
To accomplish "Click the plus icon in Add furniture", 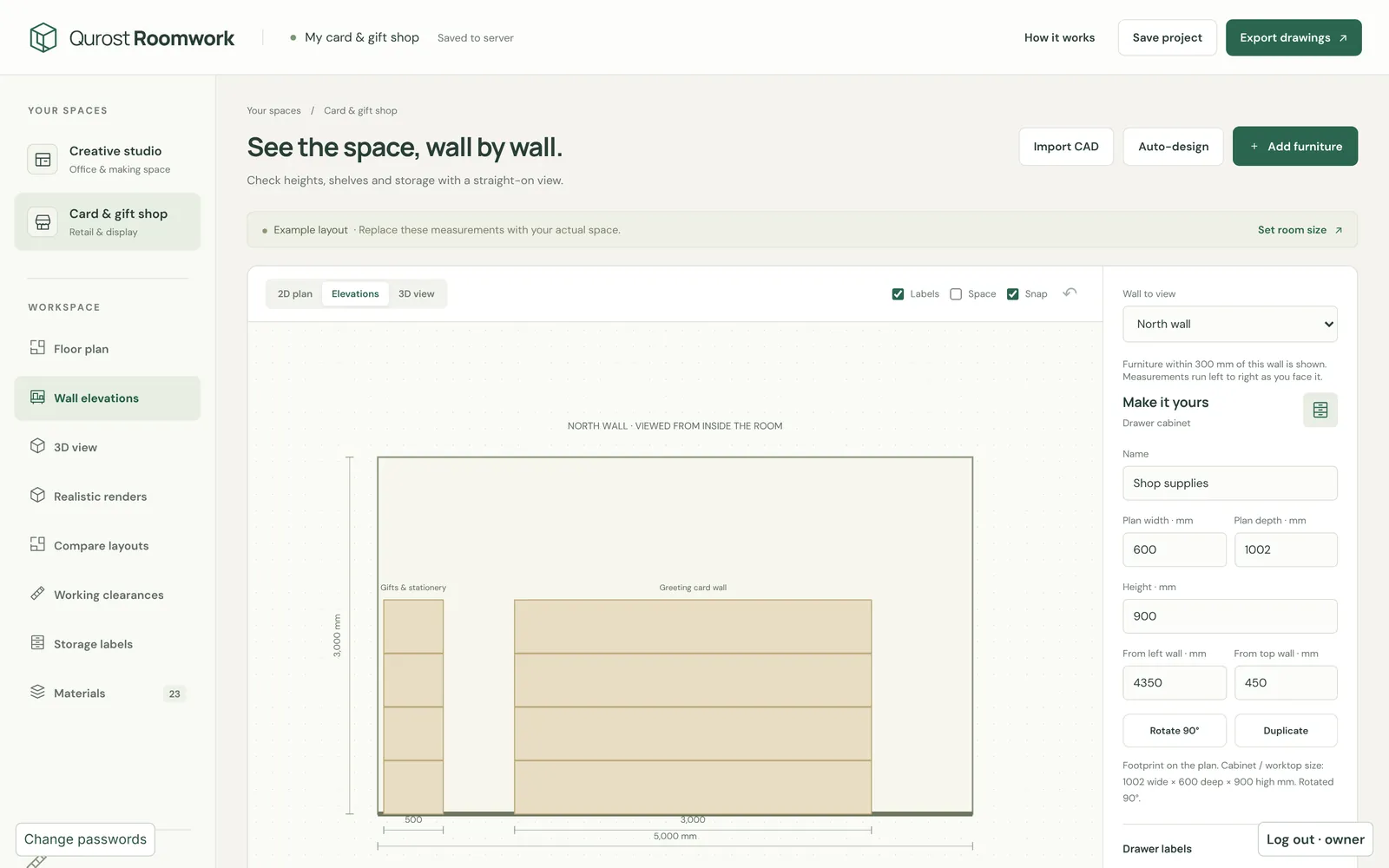I will (1254, 147).
